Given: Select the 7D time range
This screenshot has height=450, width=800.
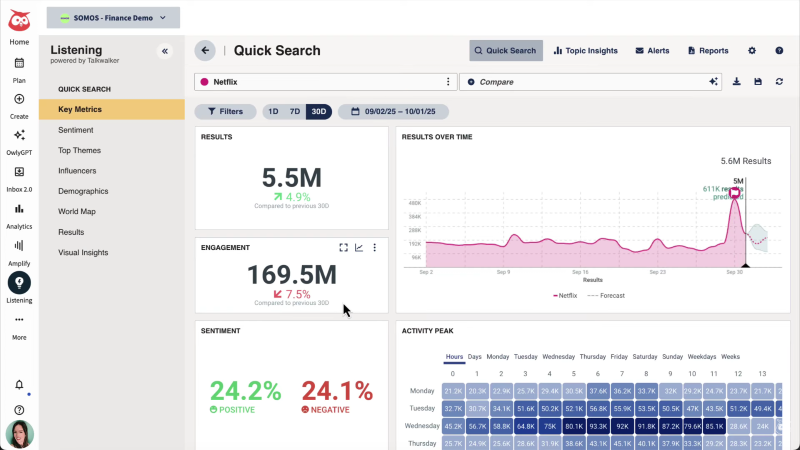Looking at the screenshot, I should click(294, 112).
